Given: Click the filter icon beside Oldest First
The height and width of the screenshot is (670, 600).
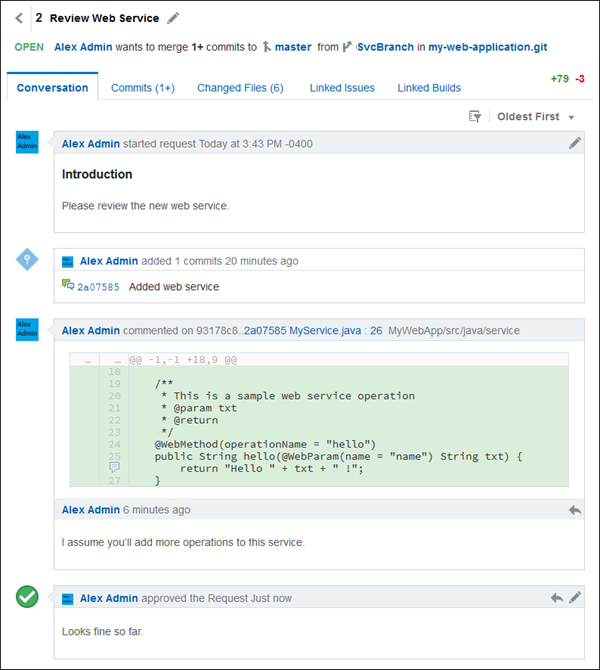Looking at the screenshot, I should coord(476,117).
